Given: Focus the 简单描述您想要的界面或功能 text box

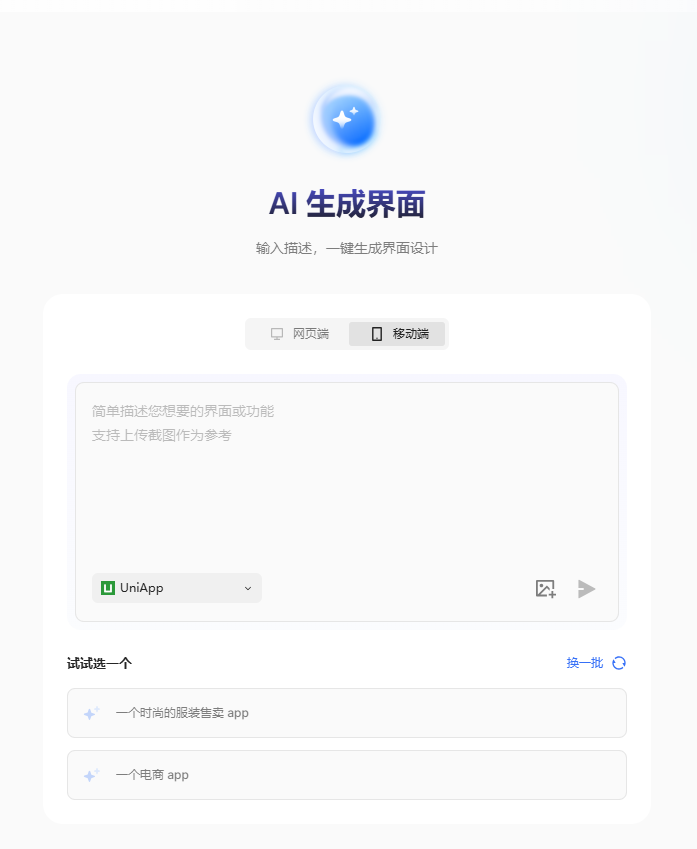Looking at the screenshot, I should (x=347, y=476).
